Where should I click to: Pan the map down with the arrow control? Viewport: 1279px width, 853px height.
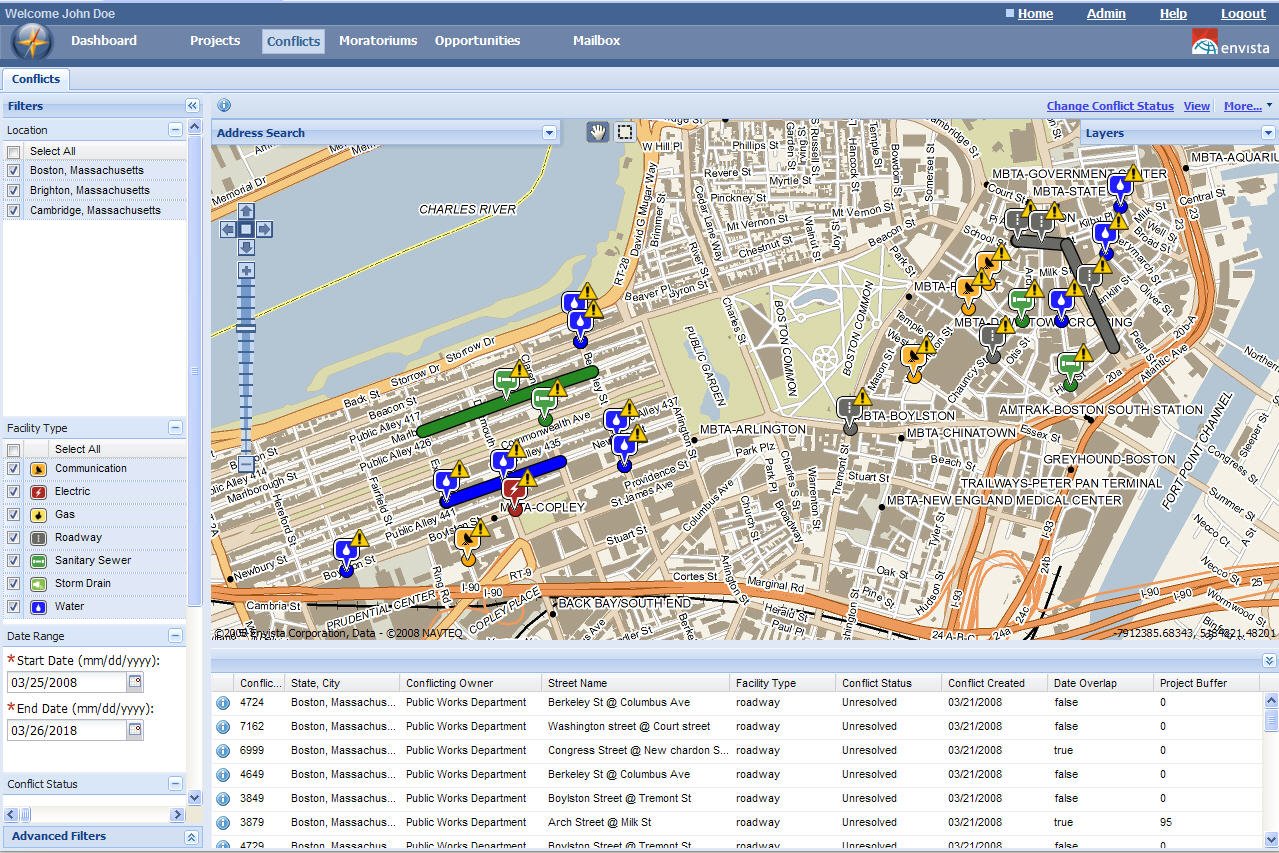click(246, 247)
